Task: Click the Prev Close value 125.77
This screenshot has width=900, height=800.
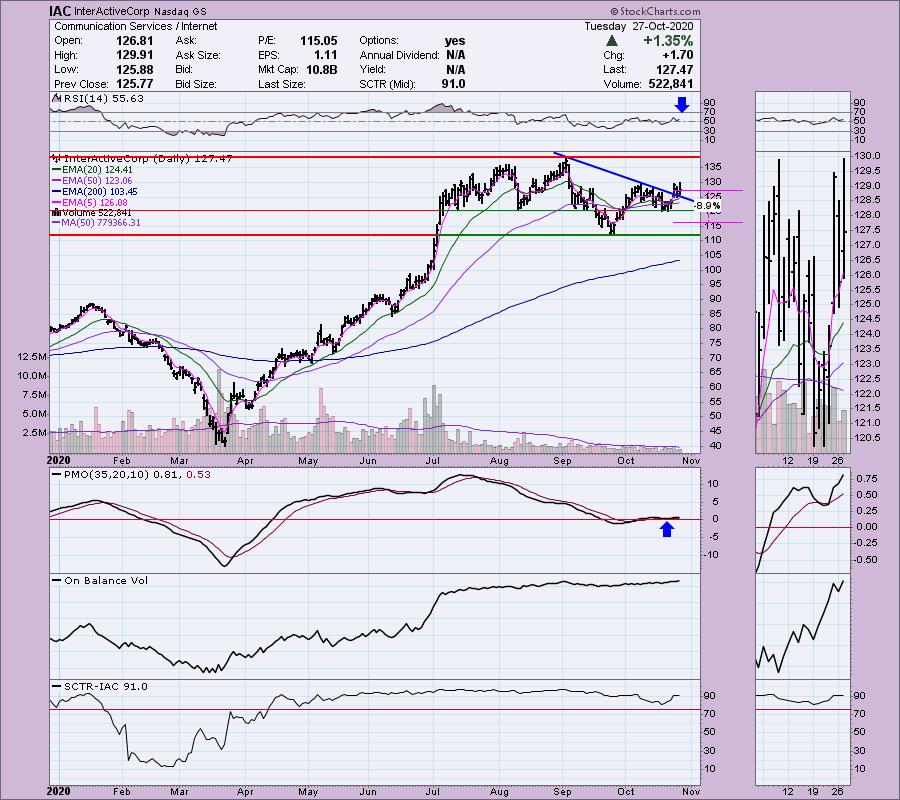Action: point(135,84)
